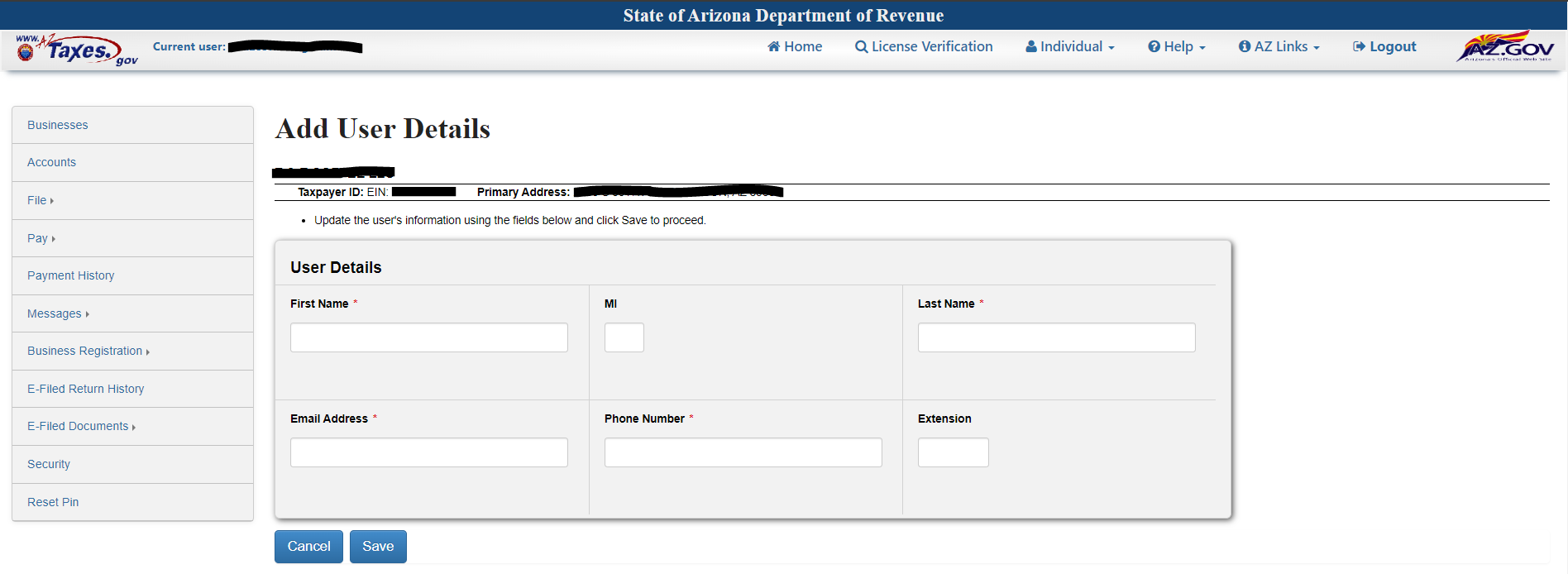The height and width of the screenshot is (574, 1568).
Task: Click the Extension input box
Action: 954,452
